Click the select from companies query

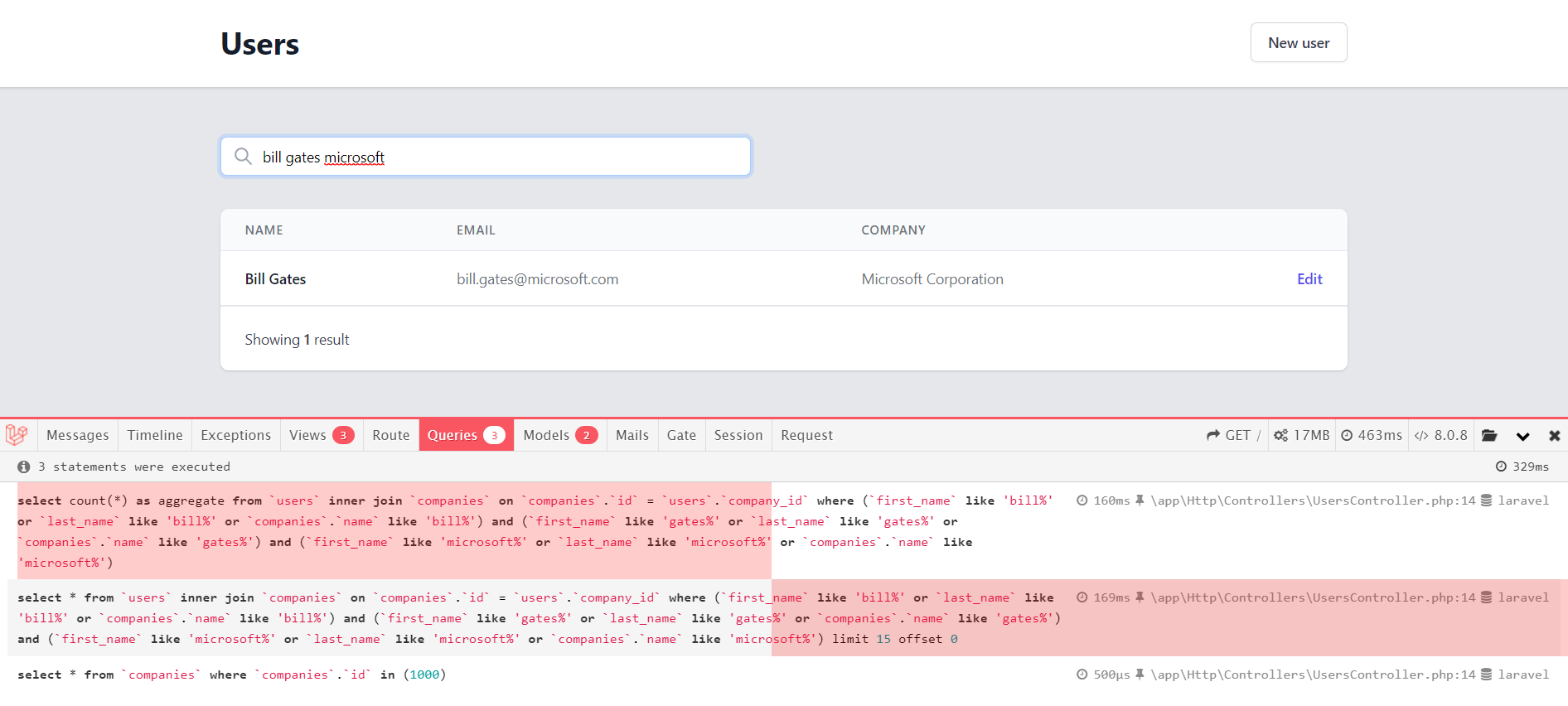pyautogui.click(x=232, y=675)
